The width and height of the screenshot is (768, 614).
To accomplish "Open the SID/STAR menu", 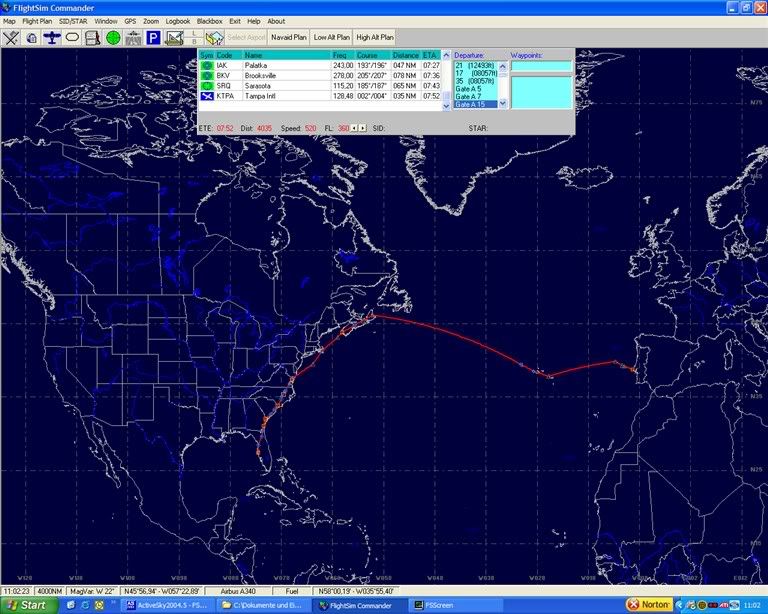I will click(73, 21).
